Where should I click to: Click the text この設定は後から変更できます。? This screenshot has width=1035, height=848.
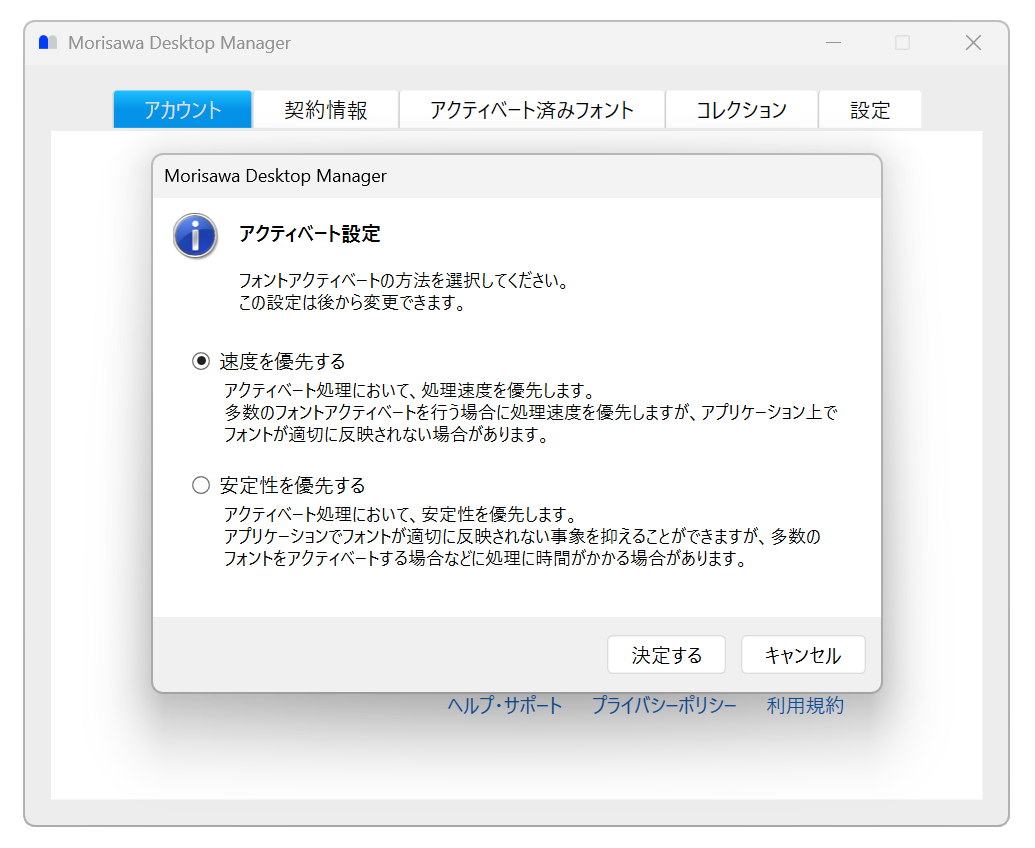click(353, 303)
